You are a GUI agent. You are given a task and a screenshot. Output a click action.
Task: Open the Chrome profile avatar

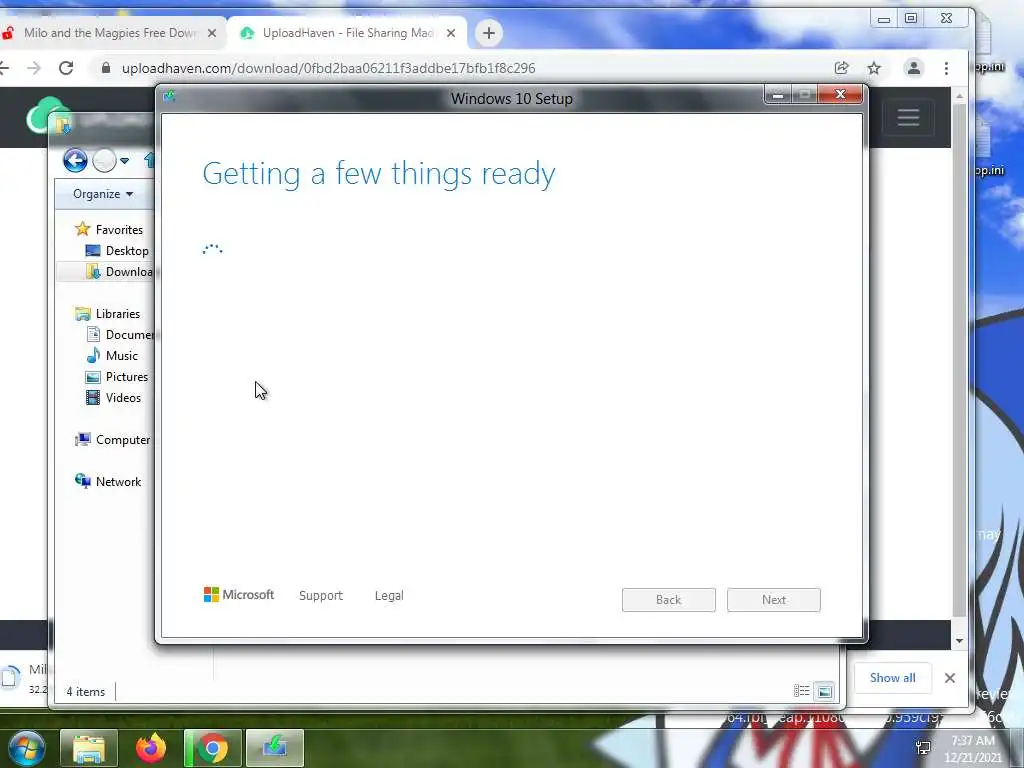[914, 68]
